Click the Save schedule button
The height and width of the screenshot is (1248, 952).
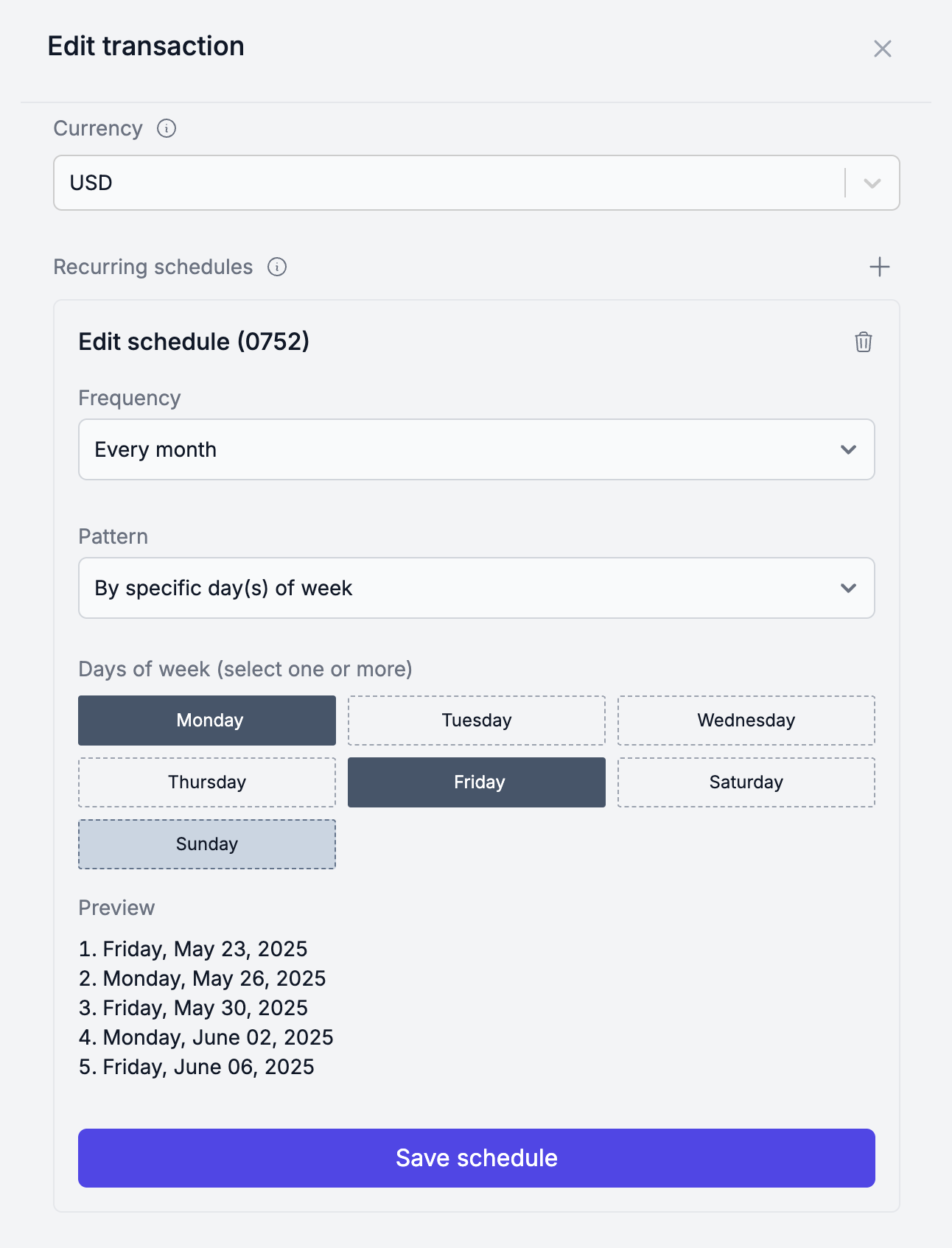click(477, 1158)
